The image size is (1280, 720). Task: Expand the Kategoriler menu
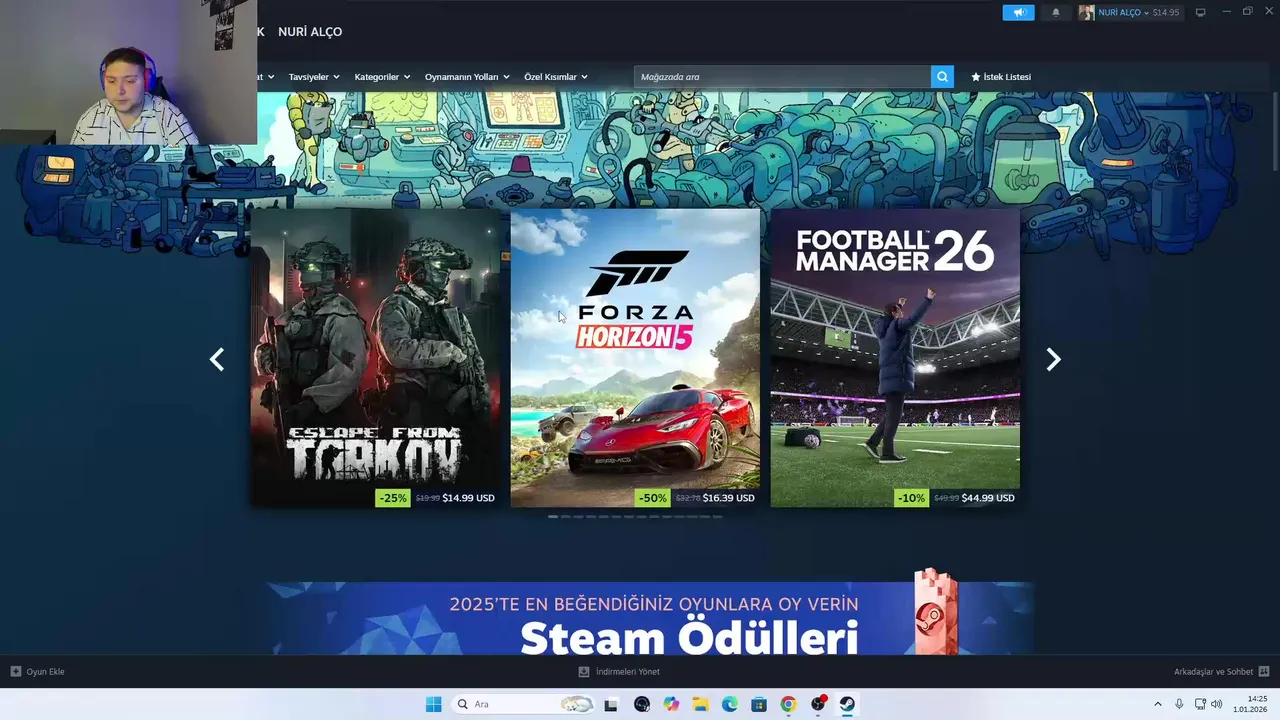(x=382, y=77)
